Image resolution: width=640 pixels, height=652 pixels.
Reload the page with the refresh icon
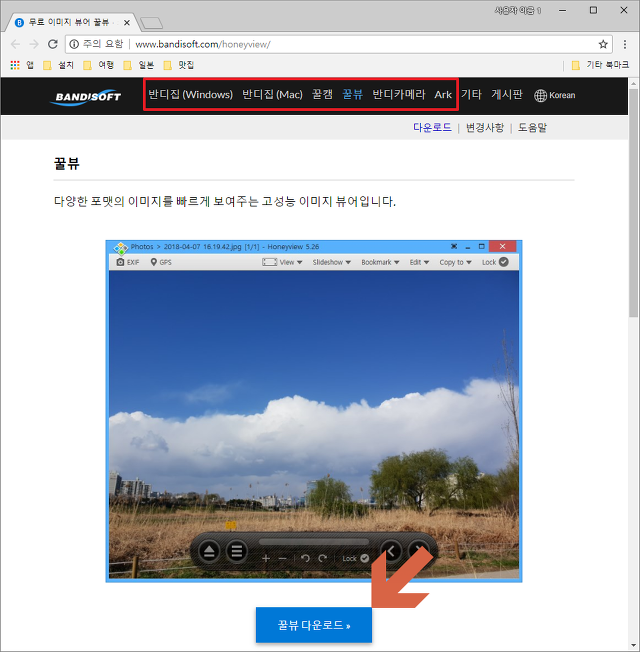[52, 44]
